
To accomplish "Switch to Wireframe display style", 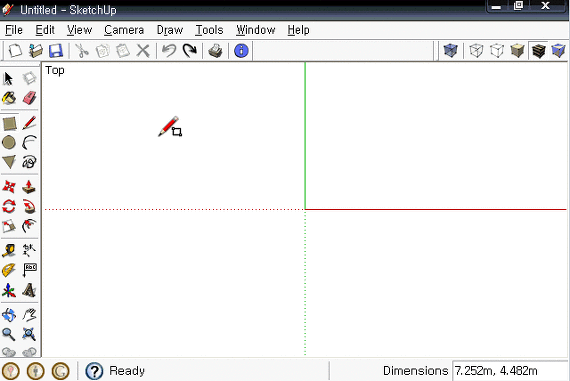I will point(476,51).
